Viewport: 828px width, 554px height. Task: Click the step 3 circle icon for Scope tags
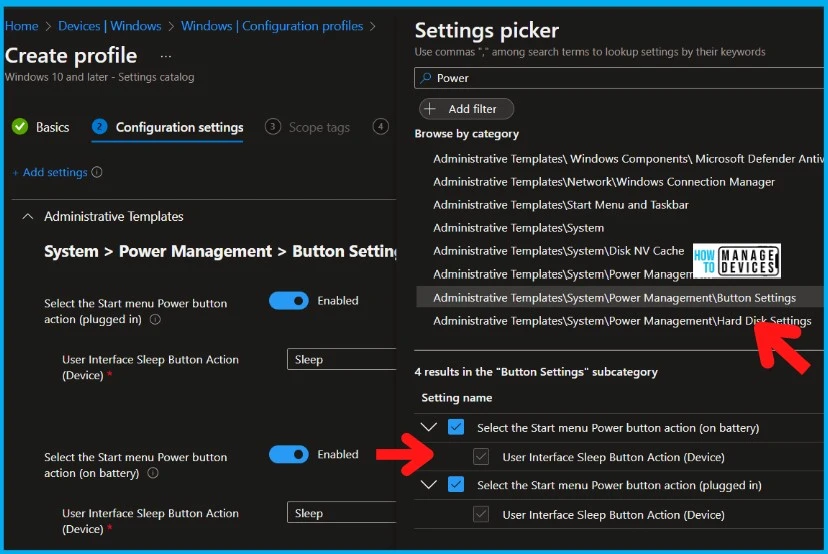click(272, 127)
